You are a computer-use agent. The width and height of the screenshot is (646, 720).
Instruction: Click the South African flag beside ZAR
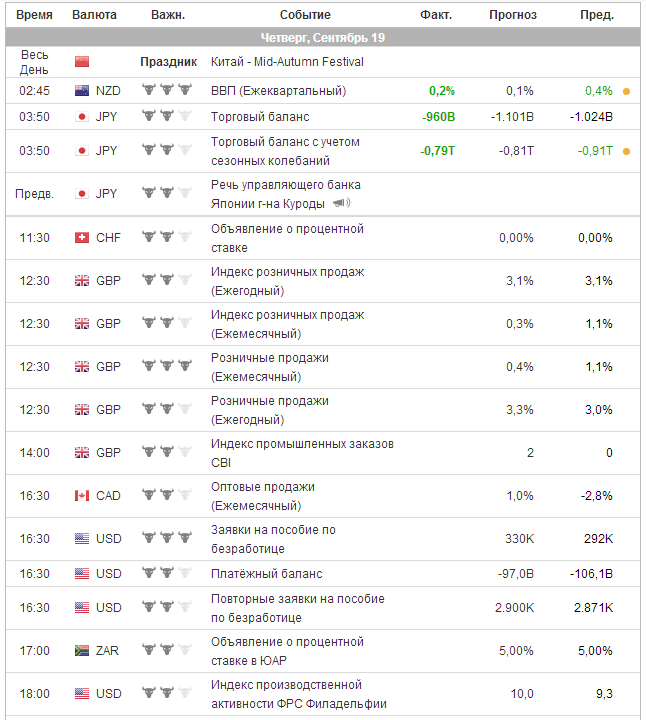82,651
